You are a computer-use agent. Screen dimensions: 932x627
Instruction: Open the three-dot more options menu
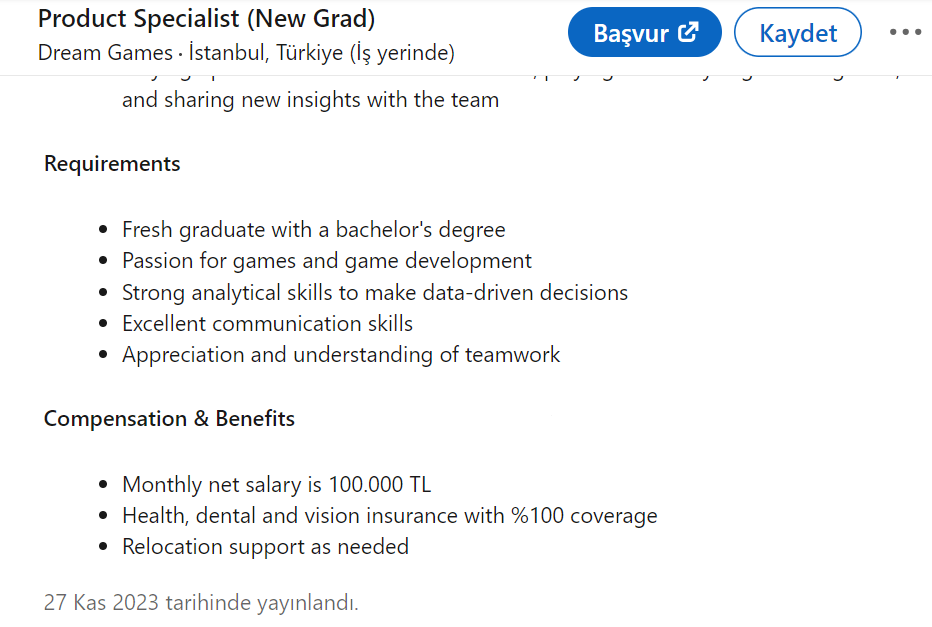tap(905, 32)
